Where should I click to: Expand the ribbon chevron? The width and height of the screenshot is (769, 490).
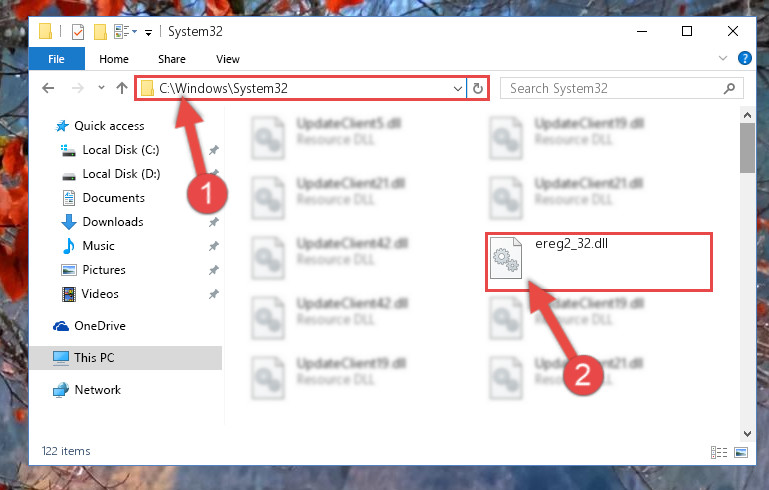[722, 58]
